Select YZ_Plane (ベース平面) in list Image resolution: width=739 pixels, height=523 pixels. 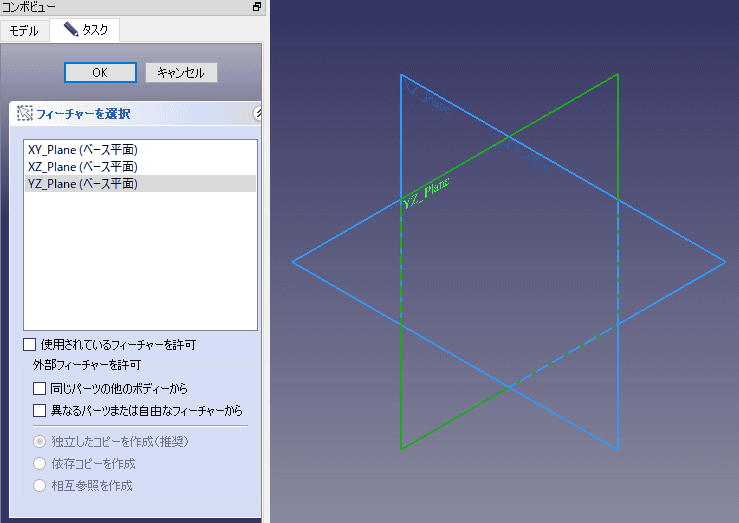coord(140,184)
